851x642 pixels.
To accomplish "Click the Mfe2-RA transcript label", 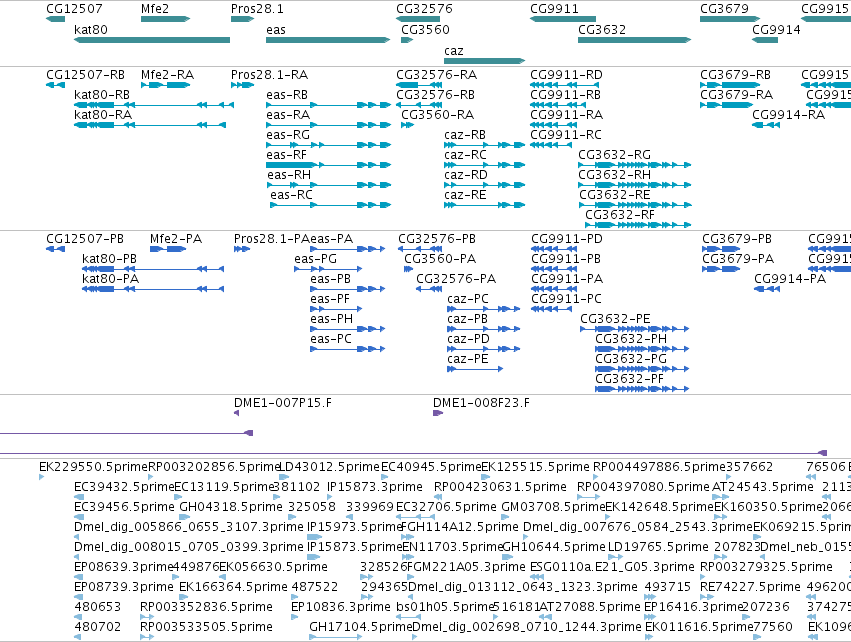I will point(167,74).
